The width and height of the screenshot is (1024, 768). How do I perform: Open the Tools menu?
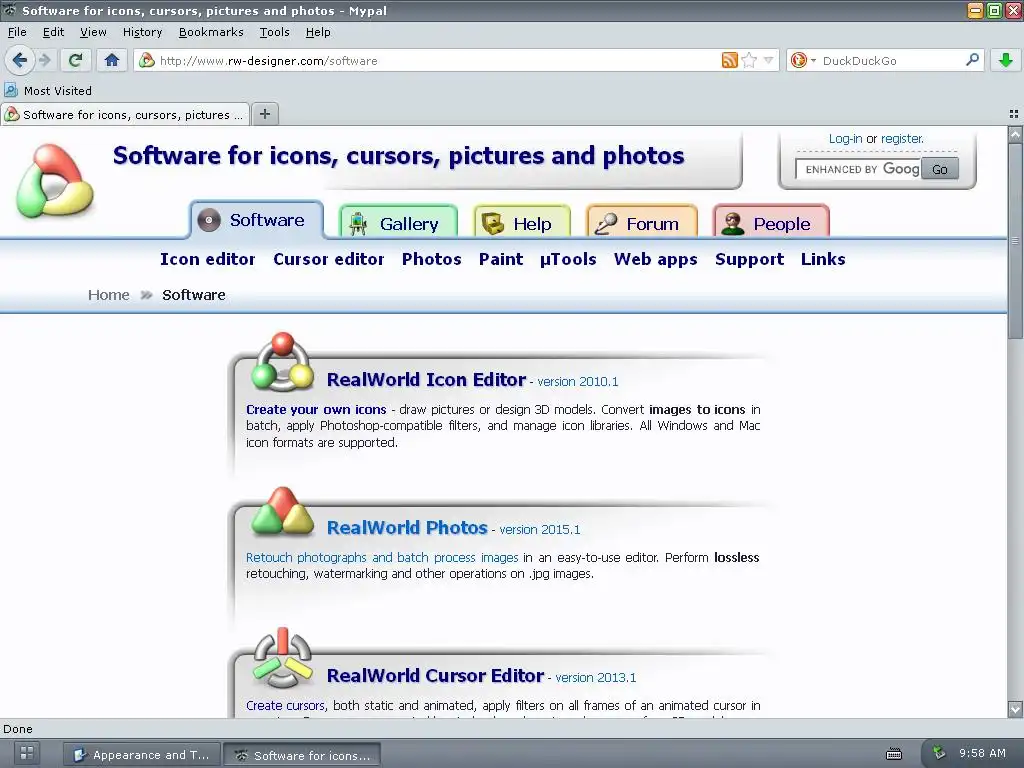(274, 32)
